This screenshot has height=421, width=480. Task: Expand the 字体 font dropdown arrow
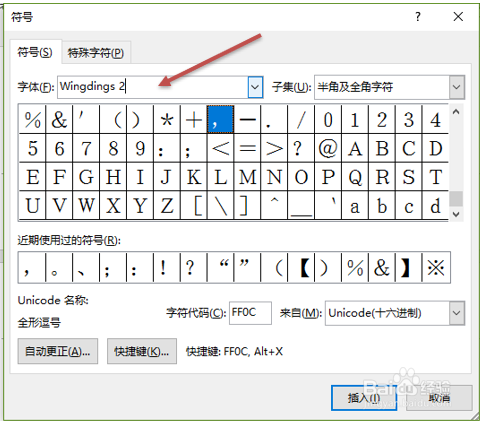click(x=255, y=87)
